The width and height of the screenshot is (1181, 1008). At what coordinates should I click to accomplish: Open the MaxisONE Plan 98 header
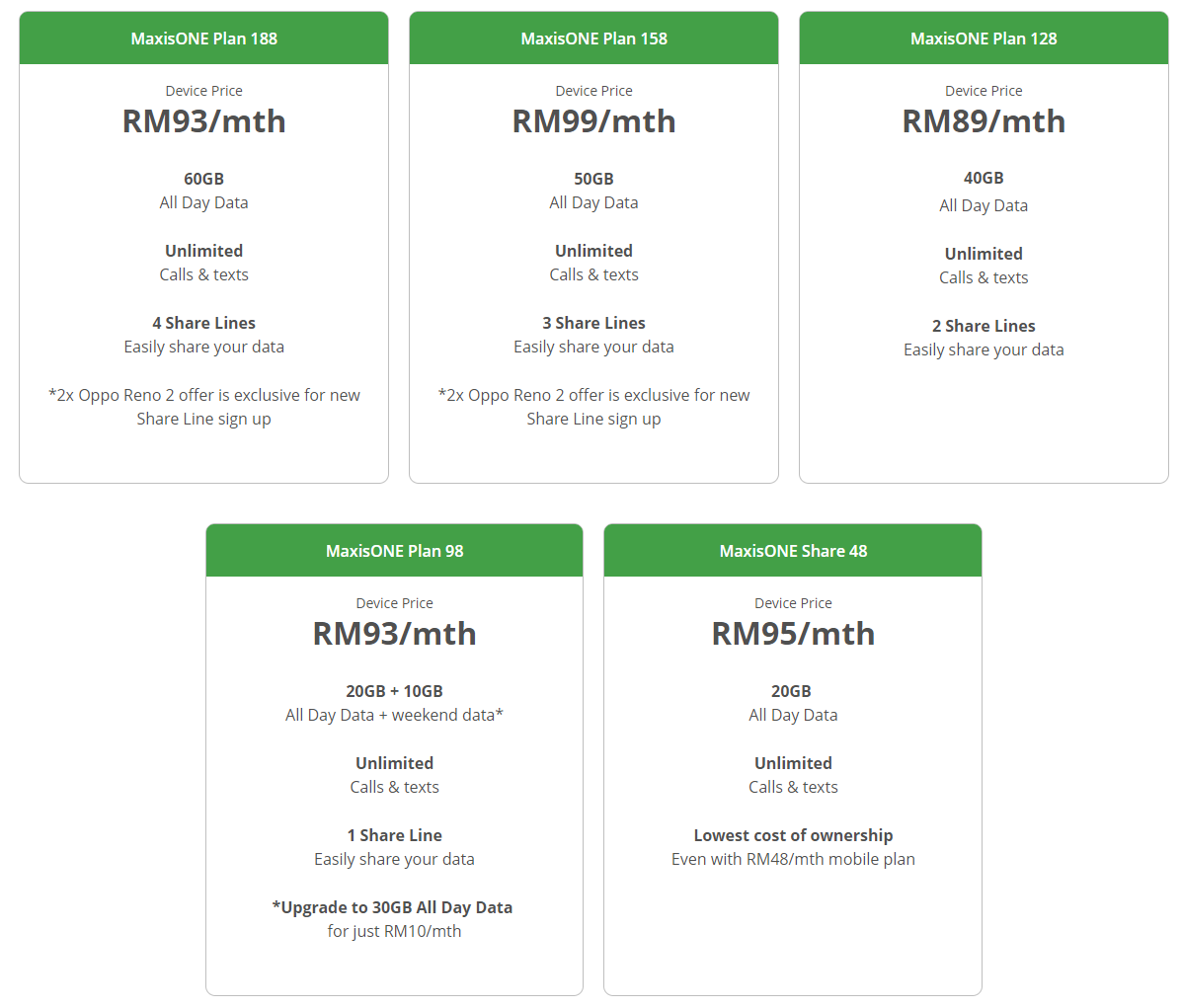click(x=394, y=551)
